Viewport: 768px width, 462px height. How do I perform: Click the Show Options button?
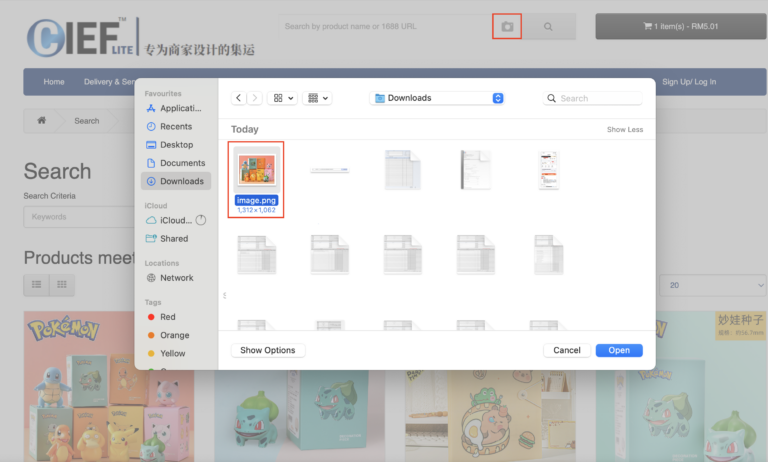point(268,350)
